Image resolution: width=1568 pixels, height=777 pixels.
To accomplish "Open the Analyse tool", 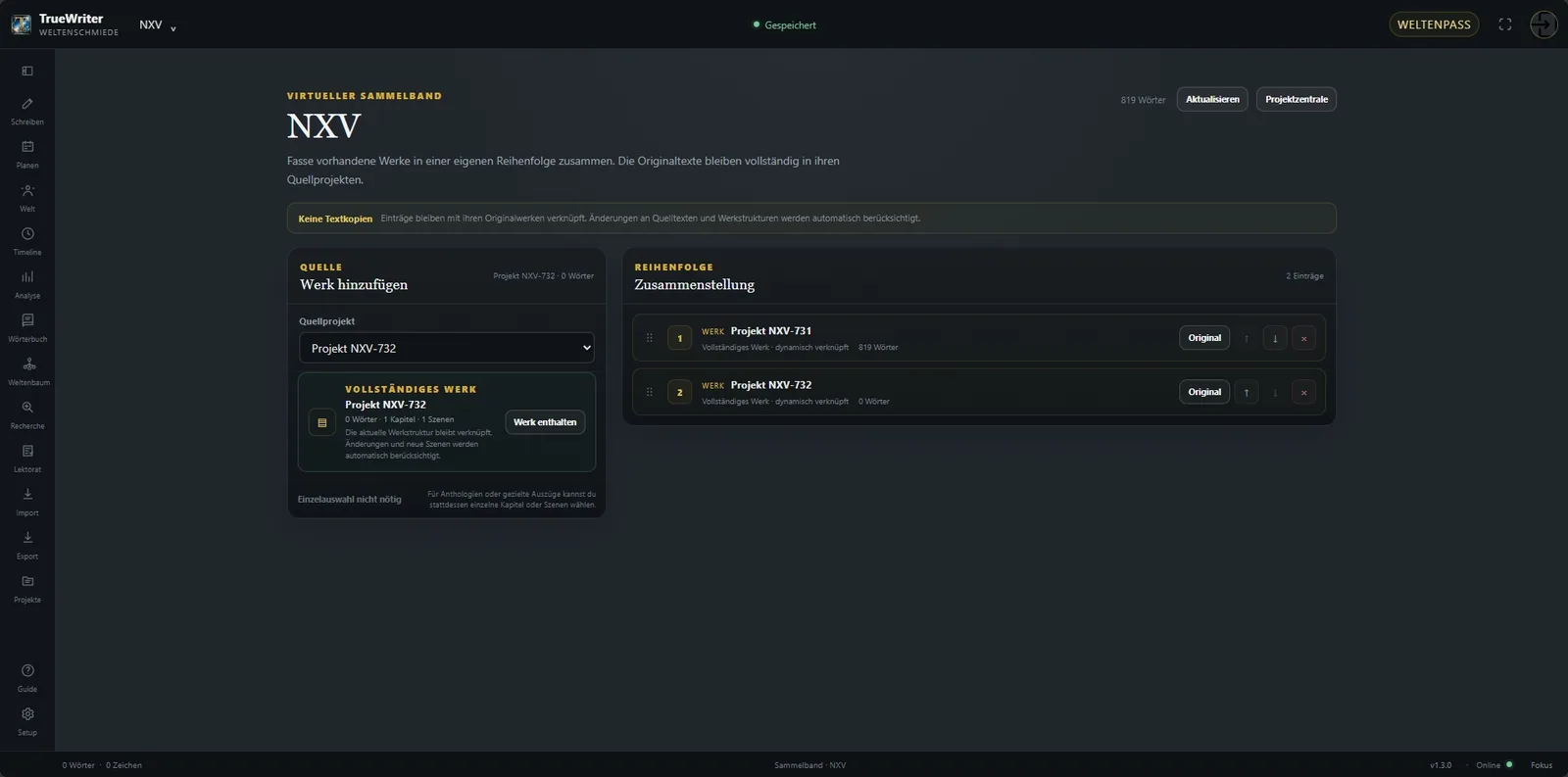I will (x=27, y=283).
